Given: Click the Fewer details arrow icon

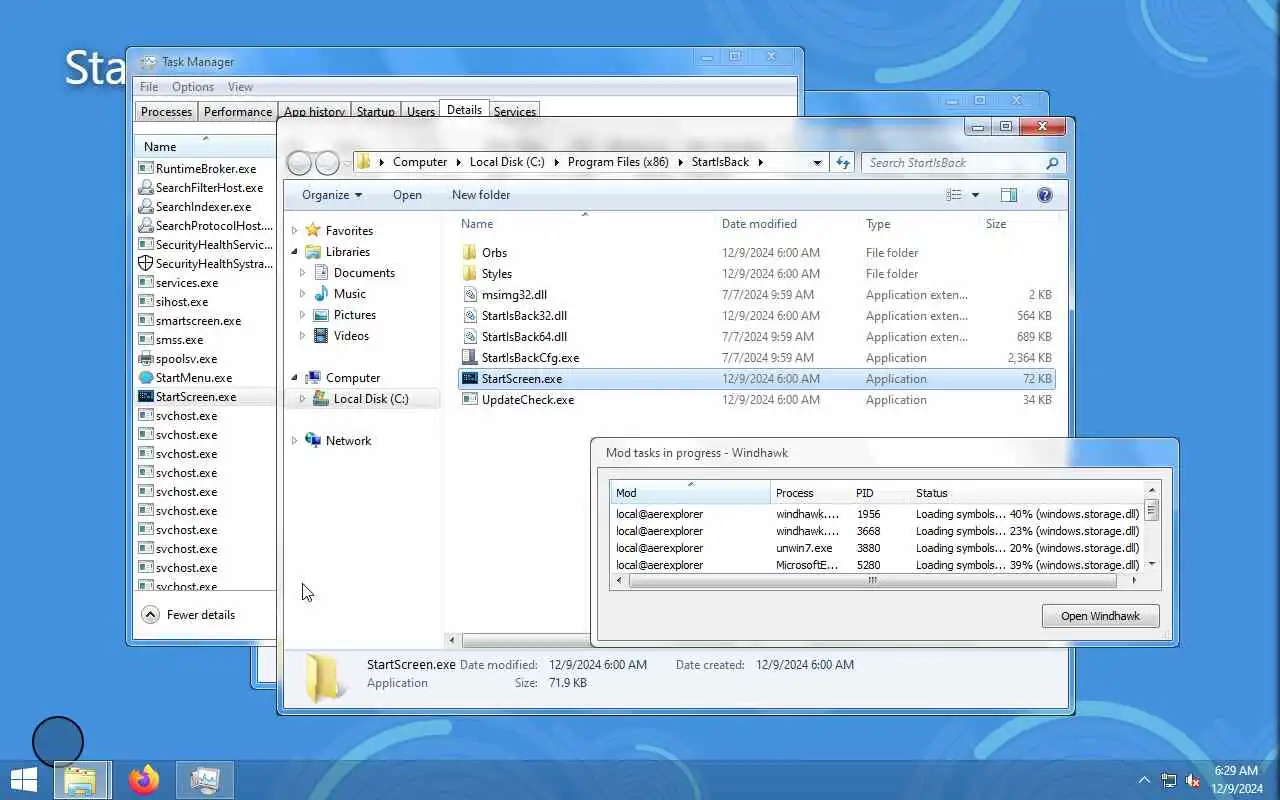Looking at the screenshot, I should click(150, 615).
